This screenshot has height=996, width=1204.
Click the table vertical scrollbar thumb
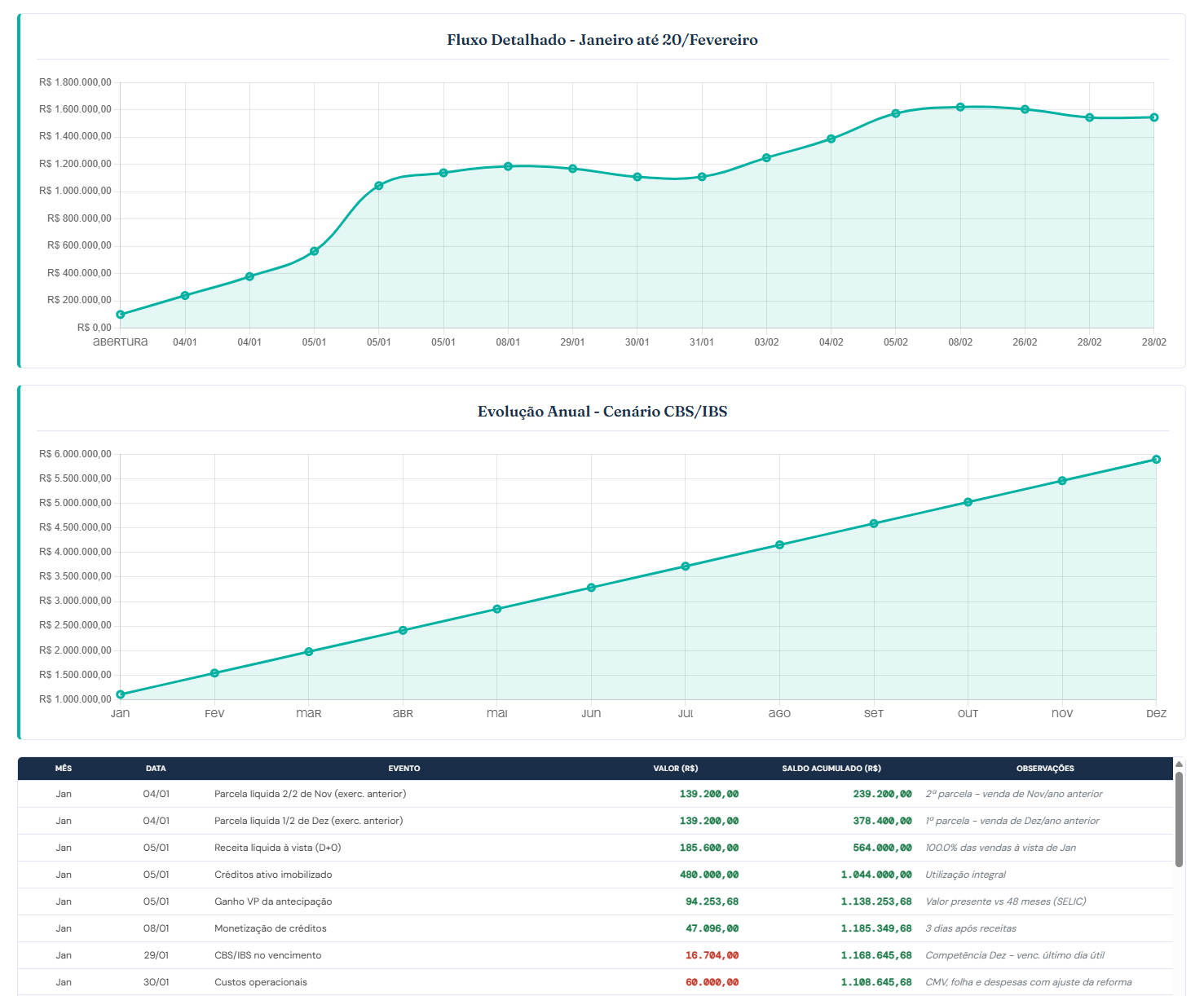(x=1179, y=819)
